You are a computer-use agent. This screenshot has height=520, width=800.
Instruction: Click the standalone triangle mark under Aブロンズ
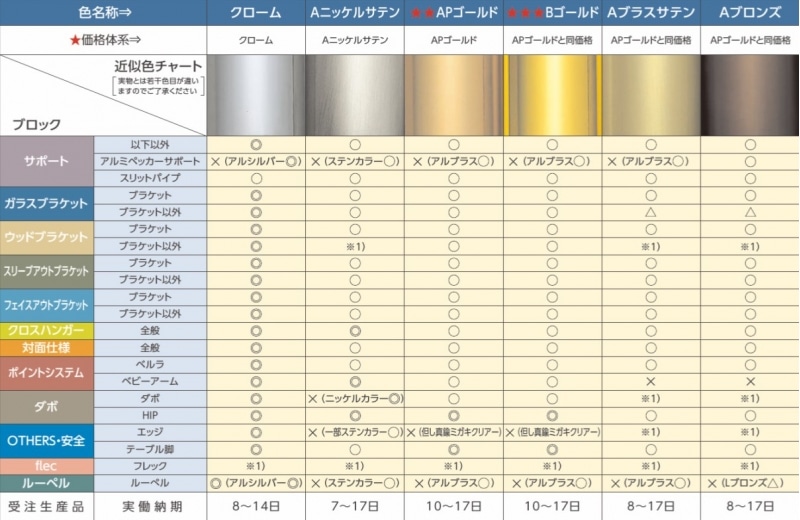tap(750, 212)
